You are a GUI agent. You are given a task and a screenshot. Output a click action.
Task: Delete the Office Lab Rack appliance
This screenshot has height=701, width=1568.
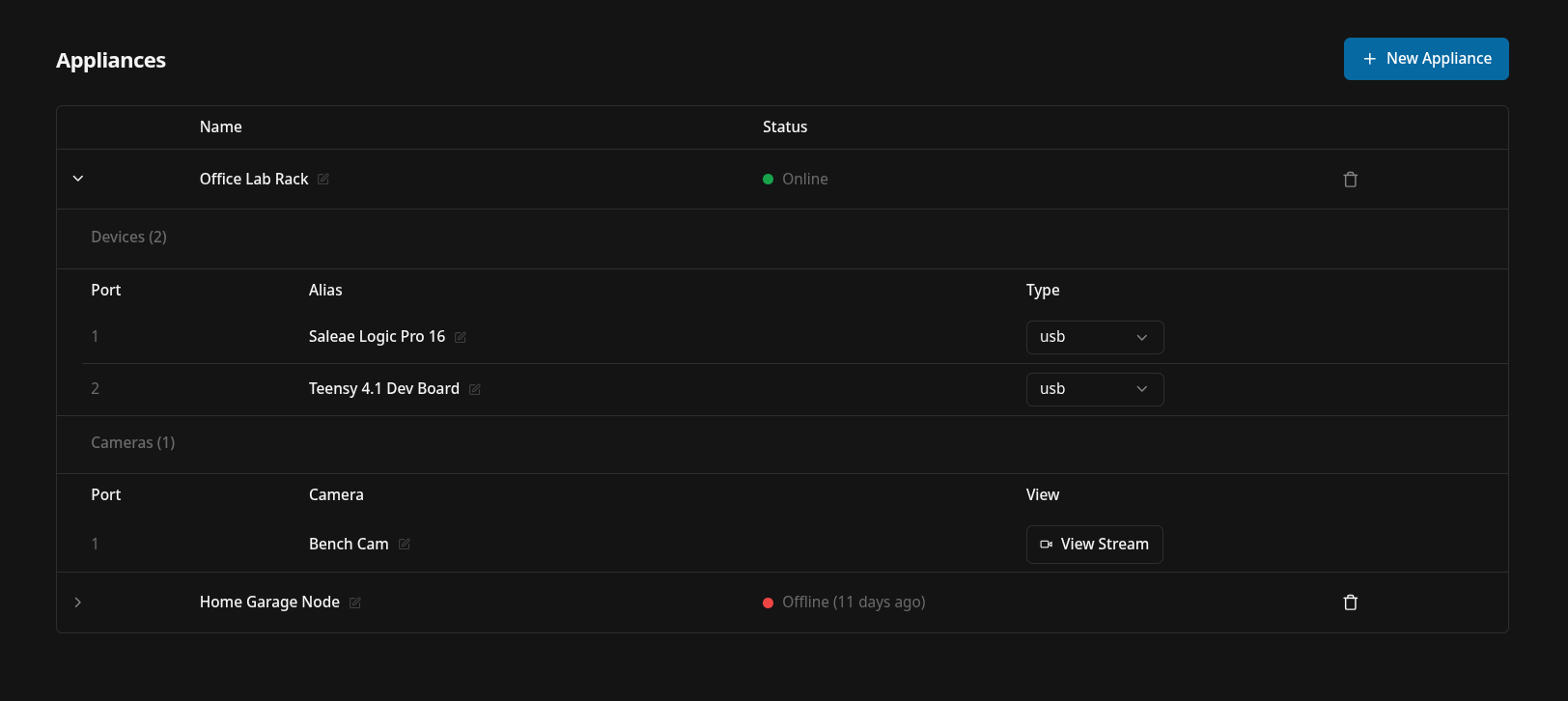pos(1351,180)
